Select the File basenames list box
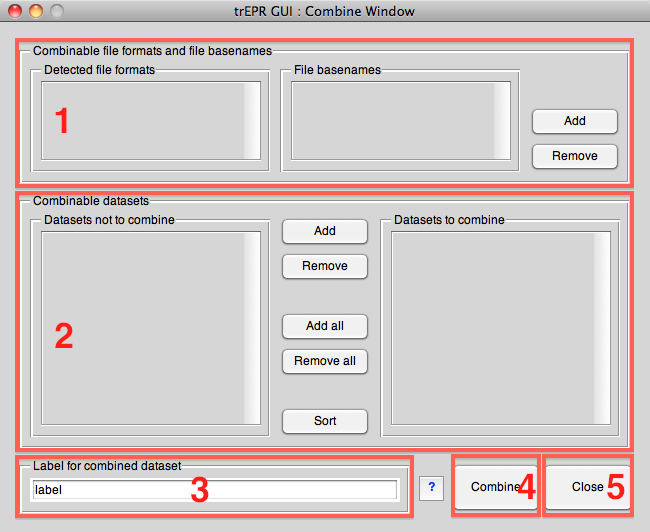 [392, 120]
